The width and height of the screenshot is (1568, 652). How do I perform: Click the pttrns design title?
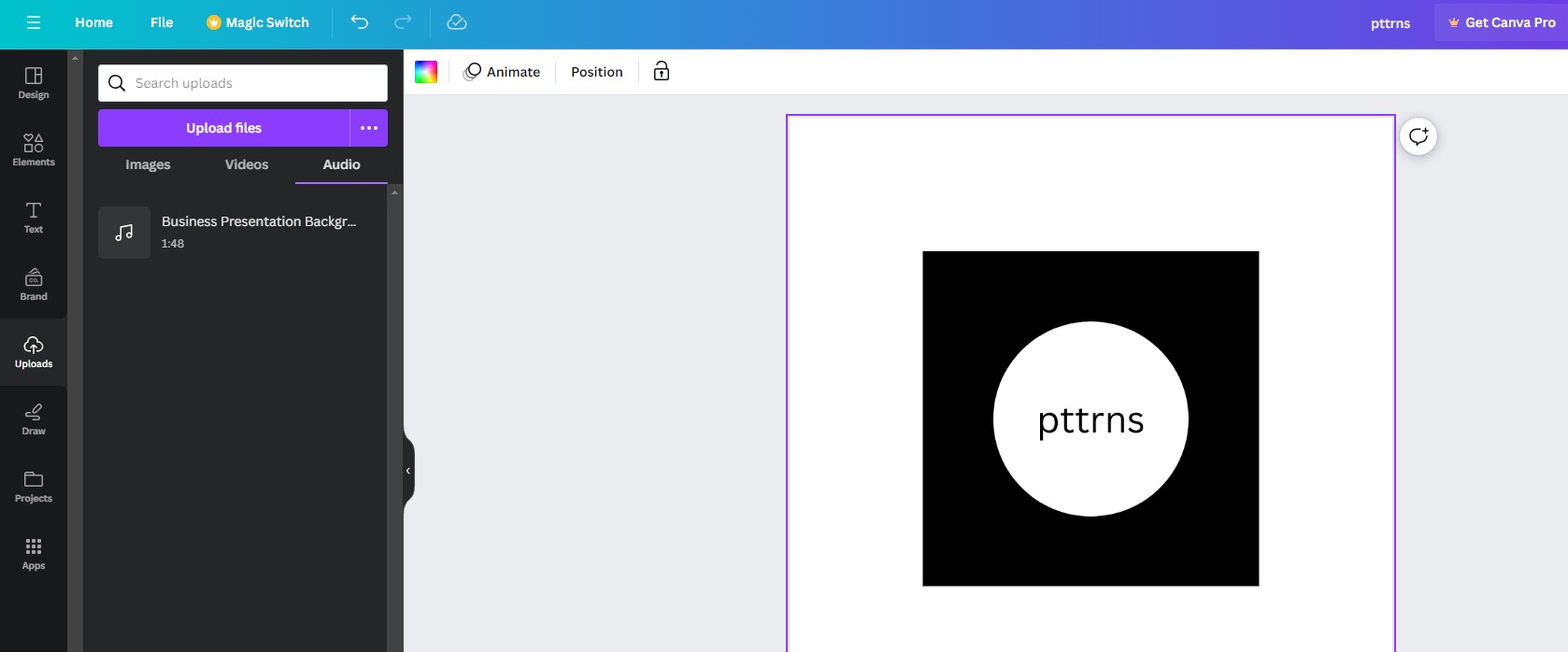coord(1390,23)
